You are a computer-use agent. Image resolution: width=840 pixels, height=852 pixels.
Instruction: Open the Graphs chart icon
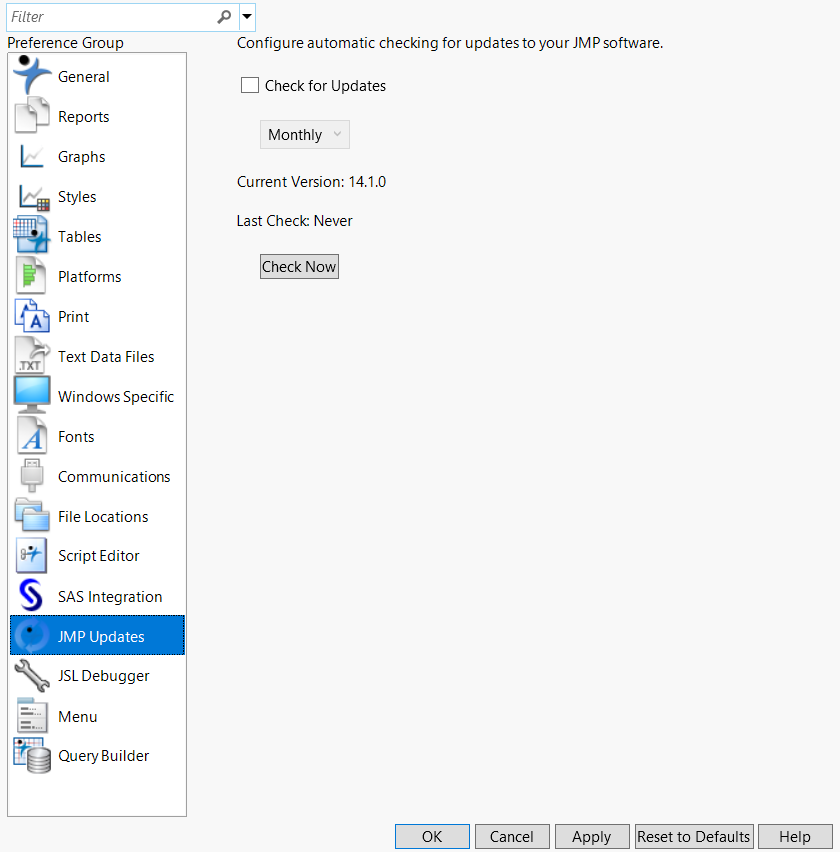point(32,156)
